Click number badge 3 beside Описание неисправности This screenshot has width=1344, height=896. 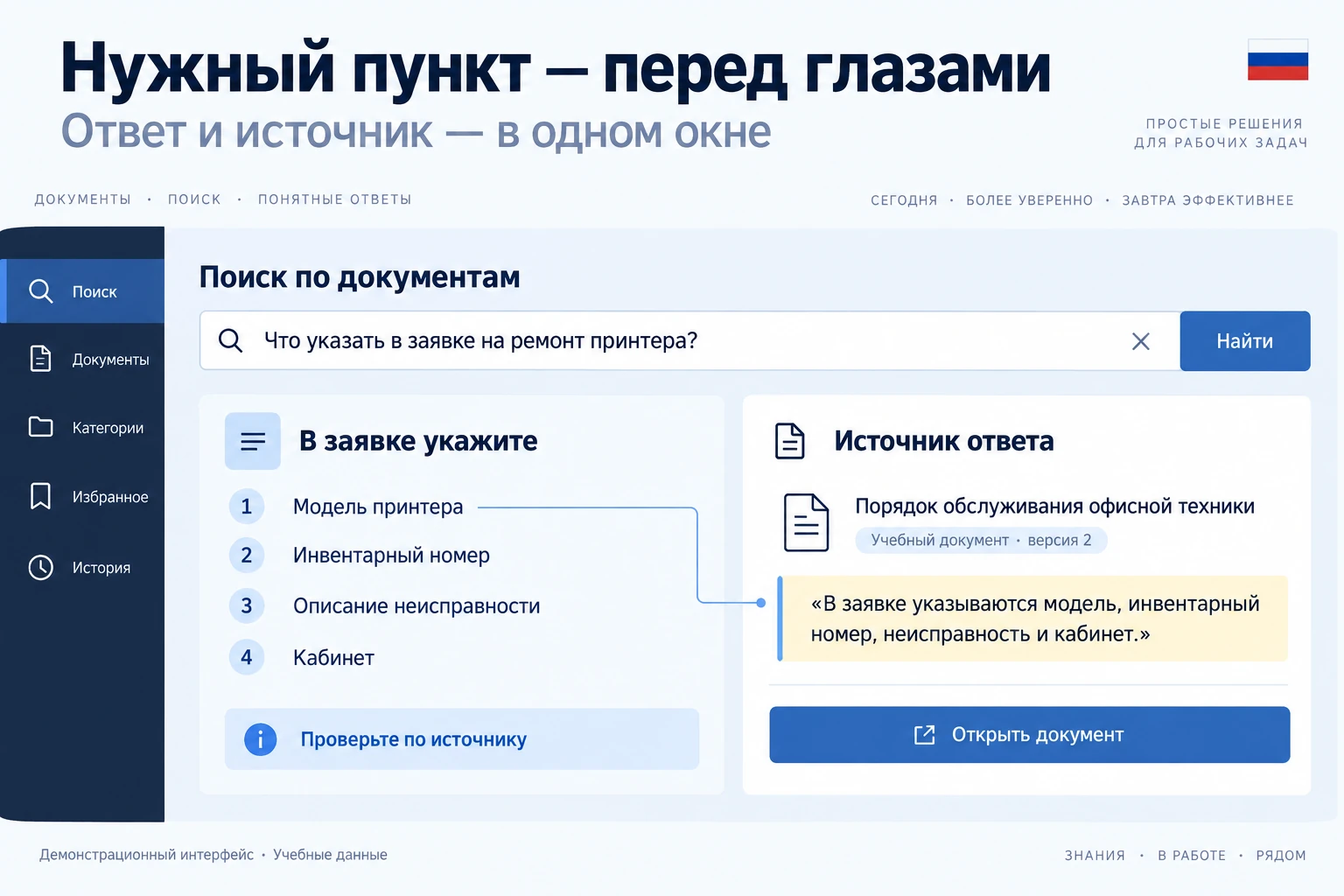pos(247,605)
